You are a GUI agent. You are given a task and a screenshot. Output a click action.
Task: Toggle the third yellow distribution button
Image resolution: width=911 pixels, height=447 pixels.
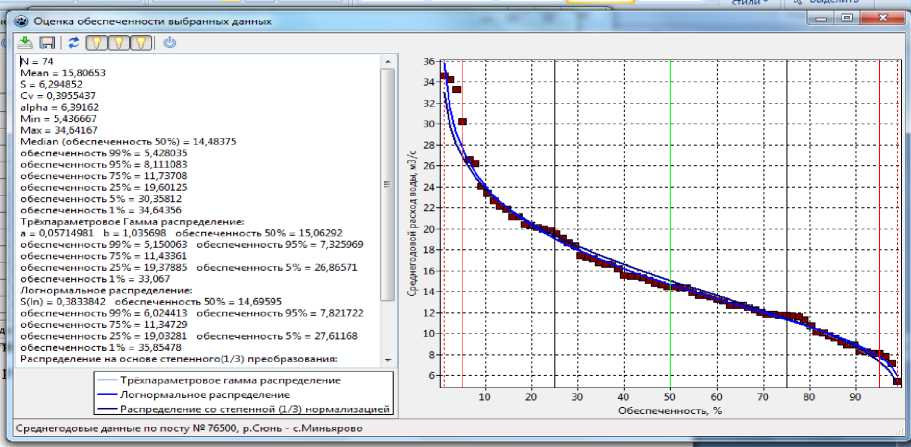tap(142, 42)
